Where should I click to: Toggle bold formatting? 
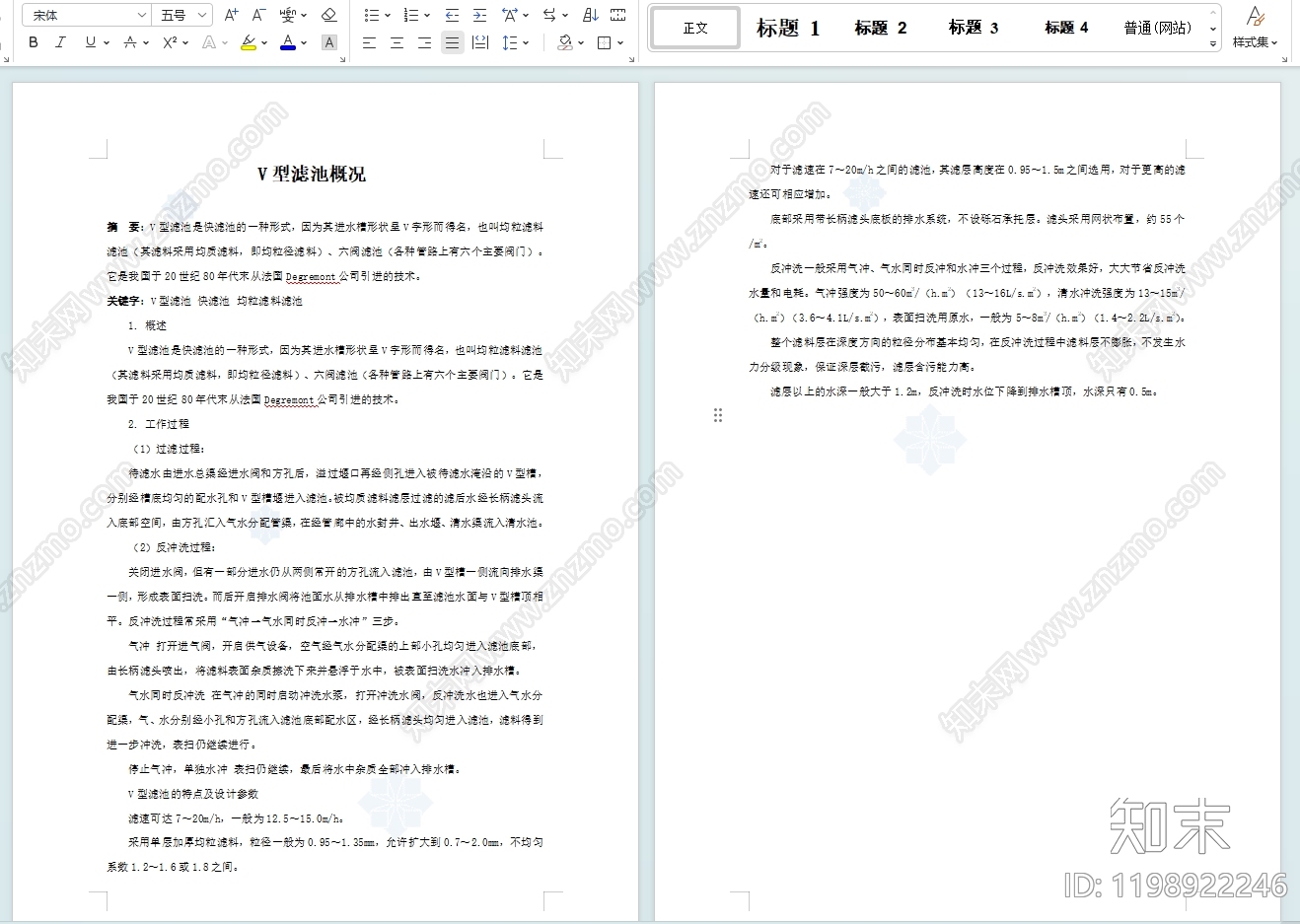pyautogui.click(x=34, y=42)
